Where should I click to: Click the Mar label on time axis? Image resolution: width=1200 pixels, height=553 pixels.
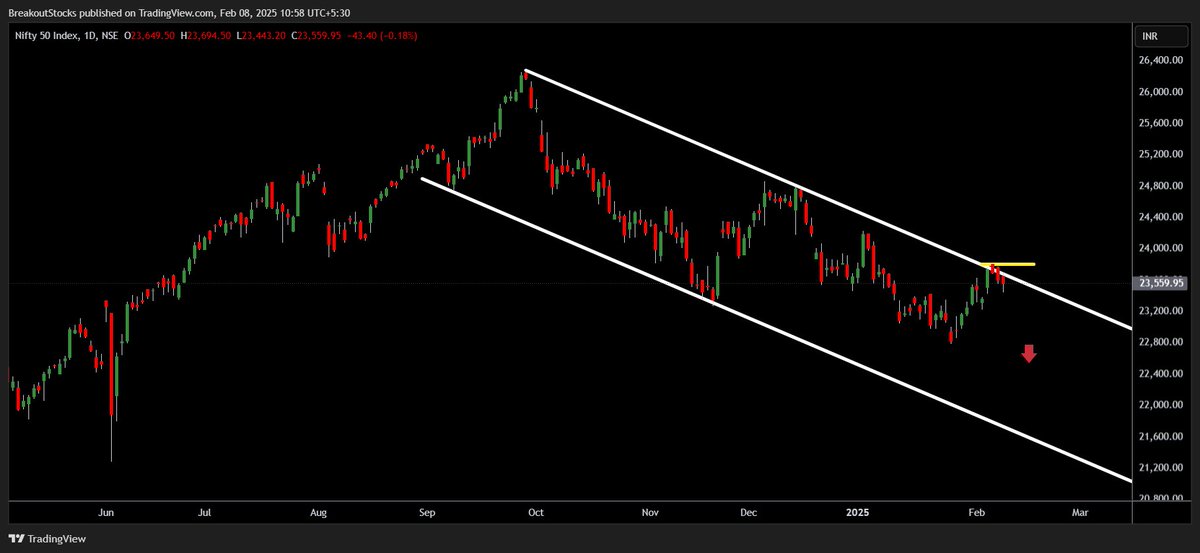1079,513
